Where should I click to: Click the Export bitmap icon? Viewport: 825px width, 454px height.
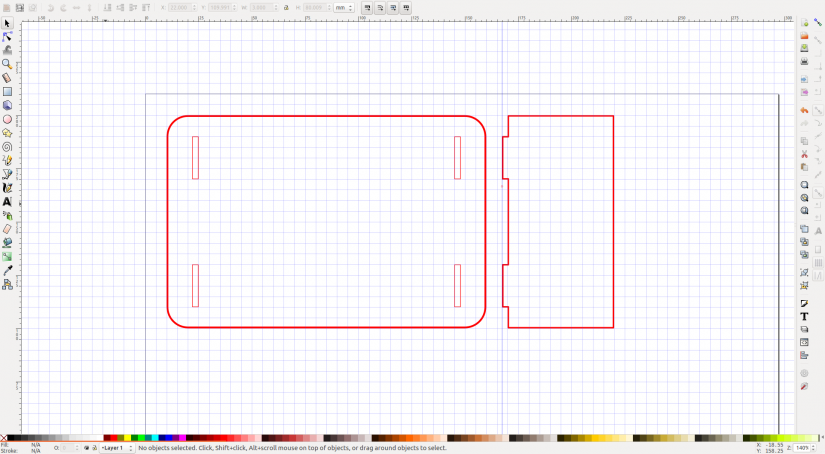[x=804, y=92]
